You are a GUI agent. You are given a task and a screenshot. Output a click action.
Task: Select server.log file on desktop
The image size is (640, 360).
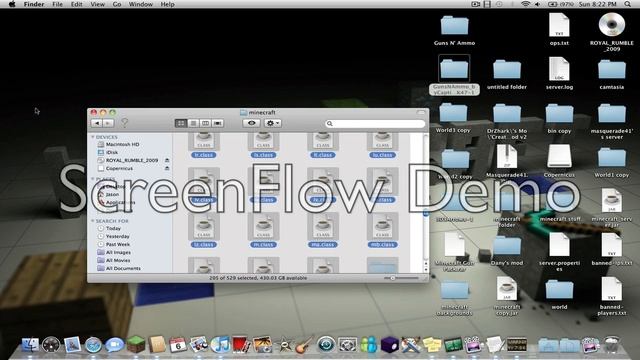[559, 73]
